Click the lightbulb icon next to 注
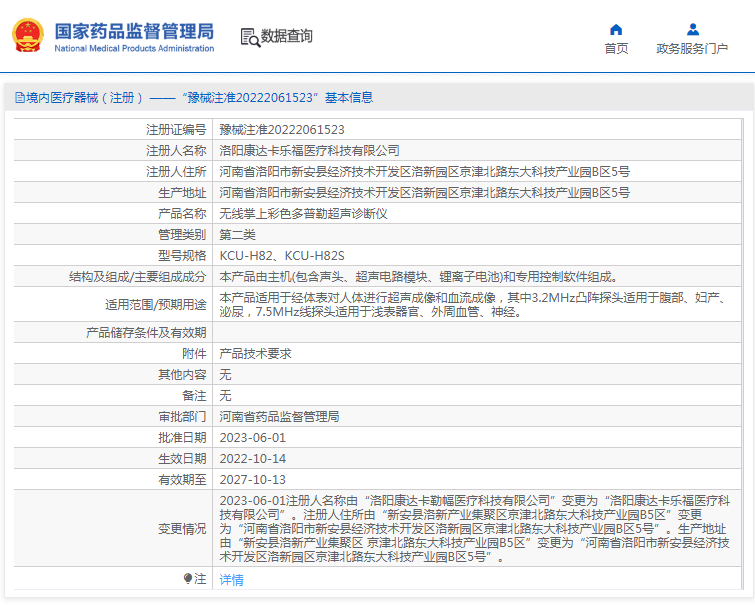This screenshot has width=755, height=605. pos(188,579)
